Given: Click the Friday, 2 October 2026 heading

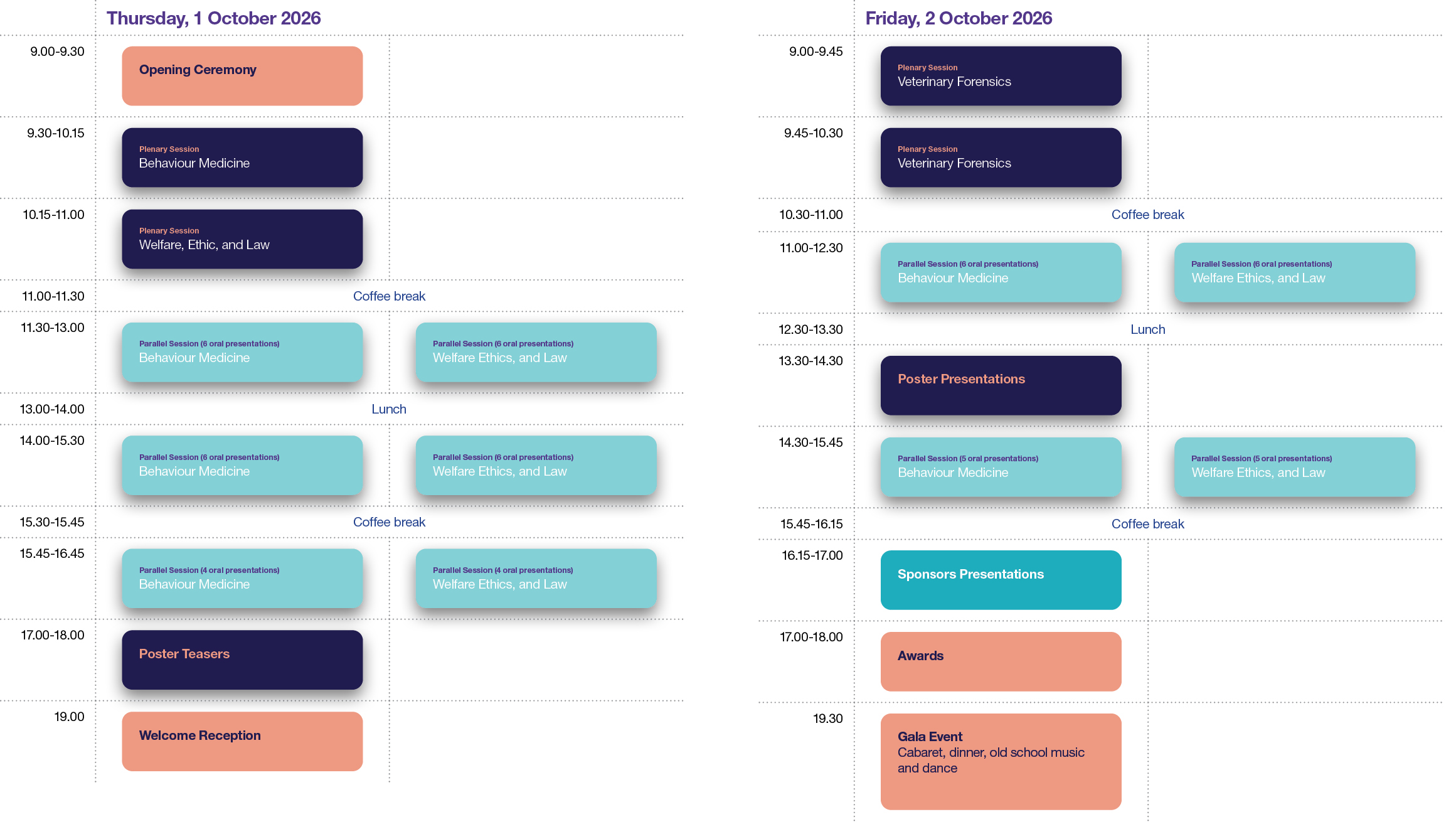Looking at the screenshot, I should [959, 18].
